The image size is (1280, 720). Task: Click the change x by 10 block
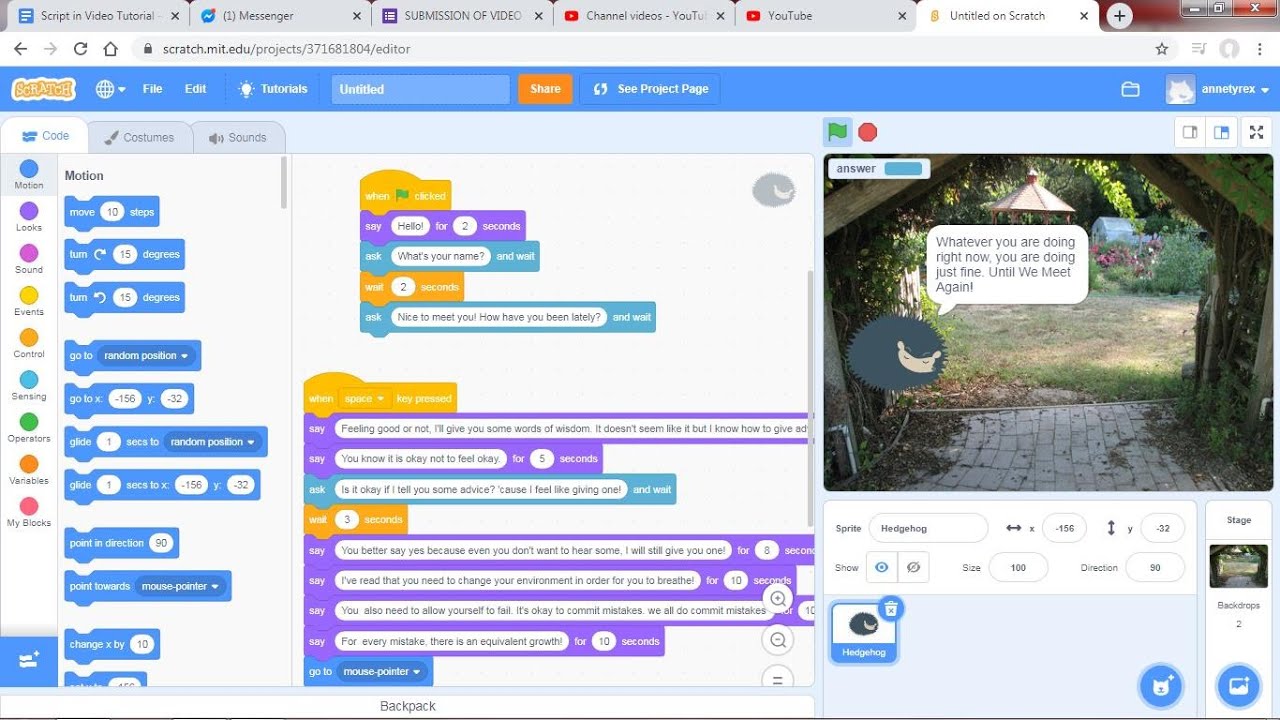[x=111, y=645]
